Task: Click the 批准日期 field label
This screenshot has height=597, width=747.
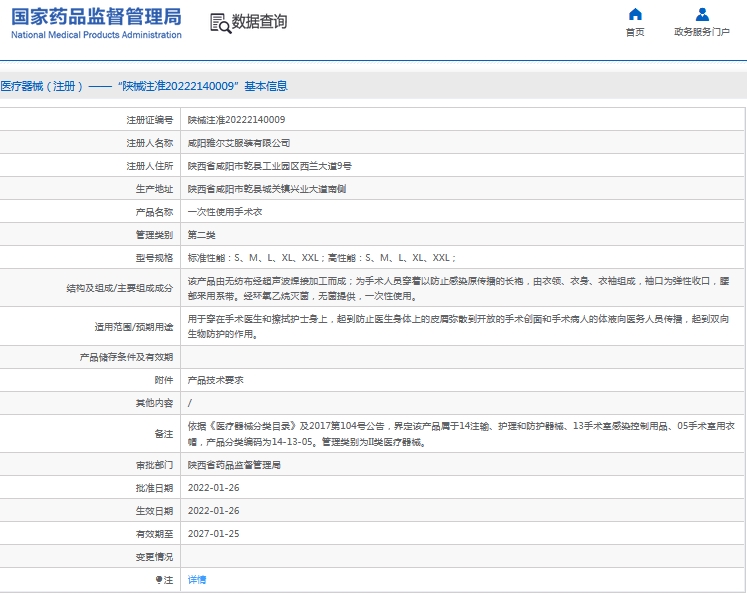Action: pyautogui.click(x=154, y=488)
